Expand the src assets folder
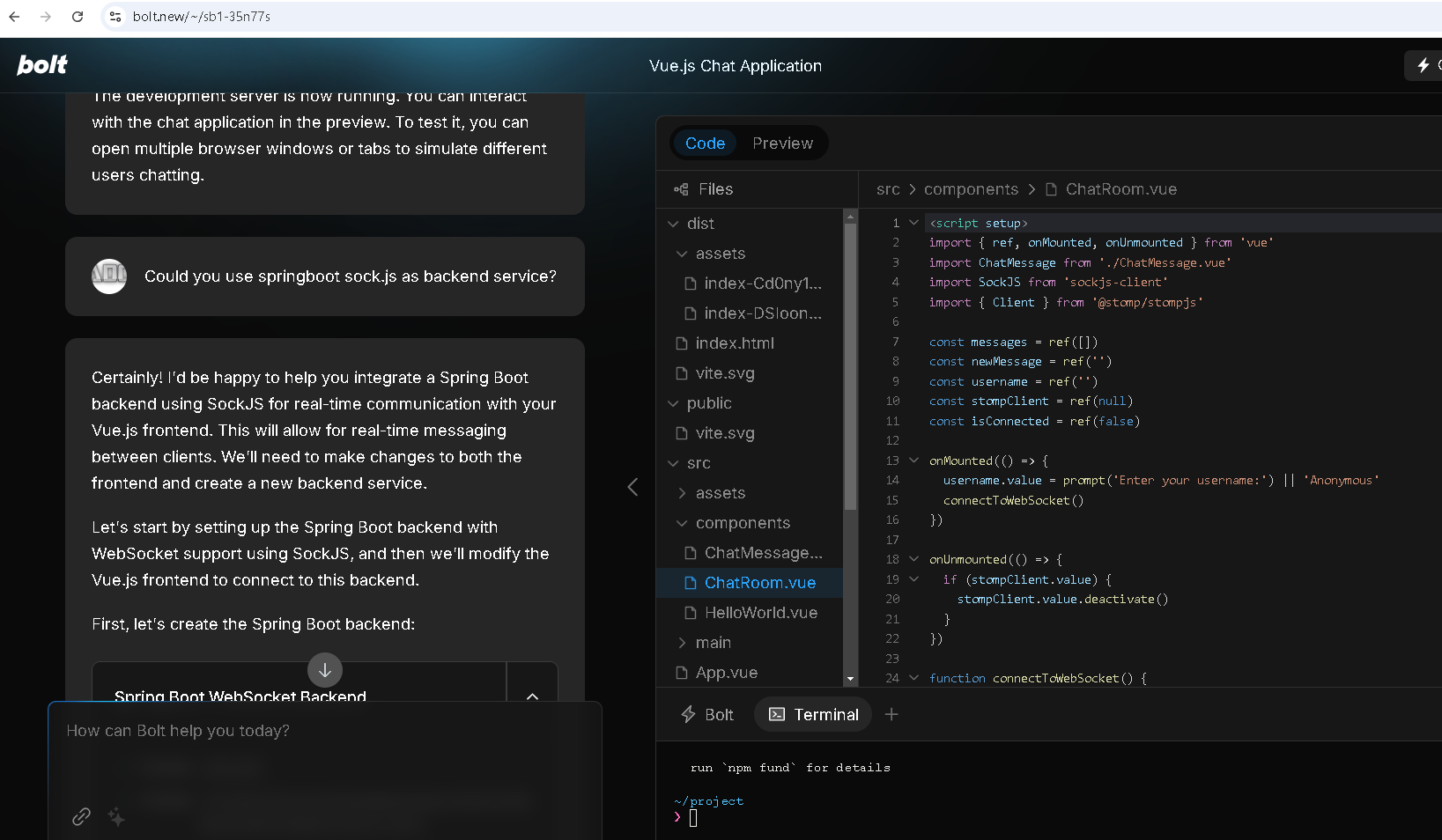 (682, 493)
